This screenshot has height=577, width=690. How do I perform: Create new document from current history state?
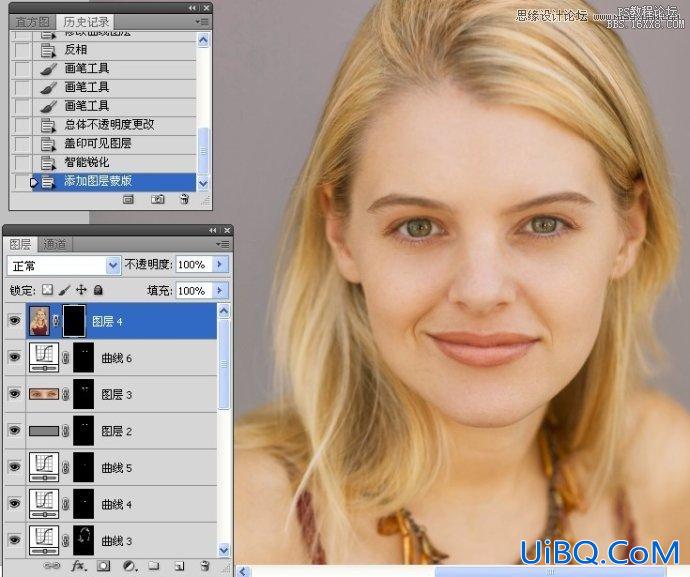[x=128, y=200]
